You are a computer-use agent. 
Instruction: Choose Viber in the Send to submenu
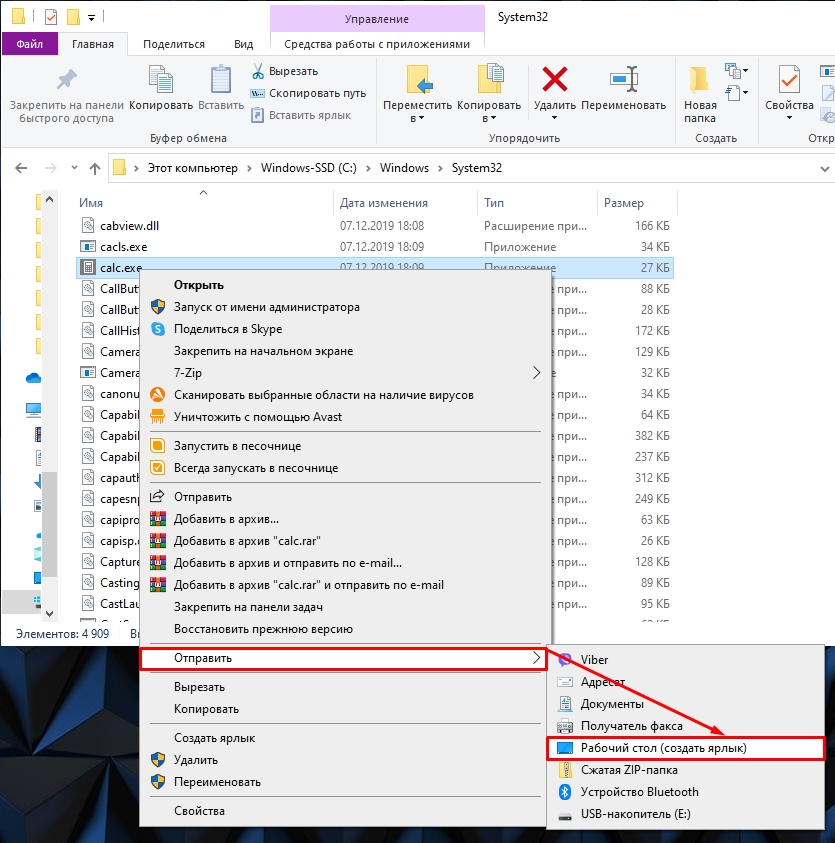pos(594,660)
